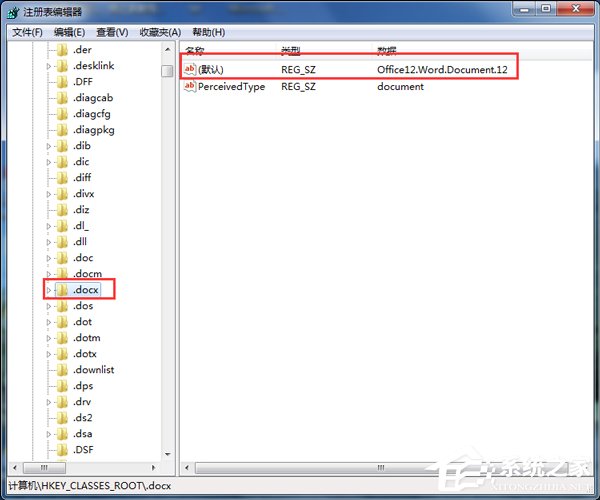Viewport: 600px width, 500px height.
Task: Click REG_SZ type of PerceivedType row
Action: tap(298, 87)
